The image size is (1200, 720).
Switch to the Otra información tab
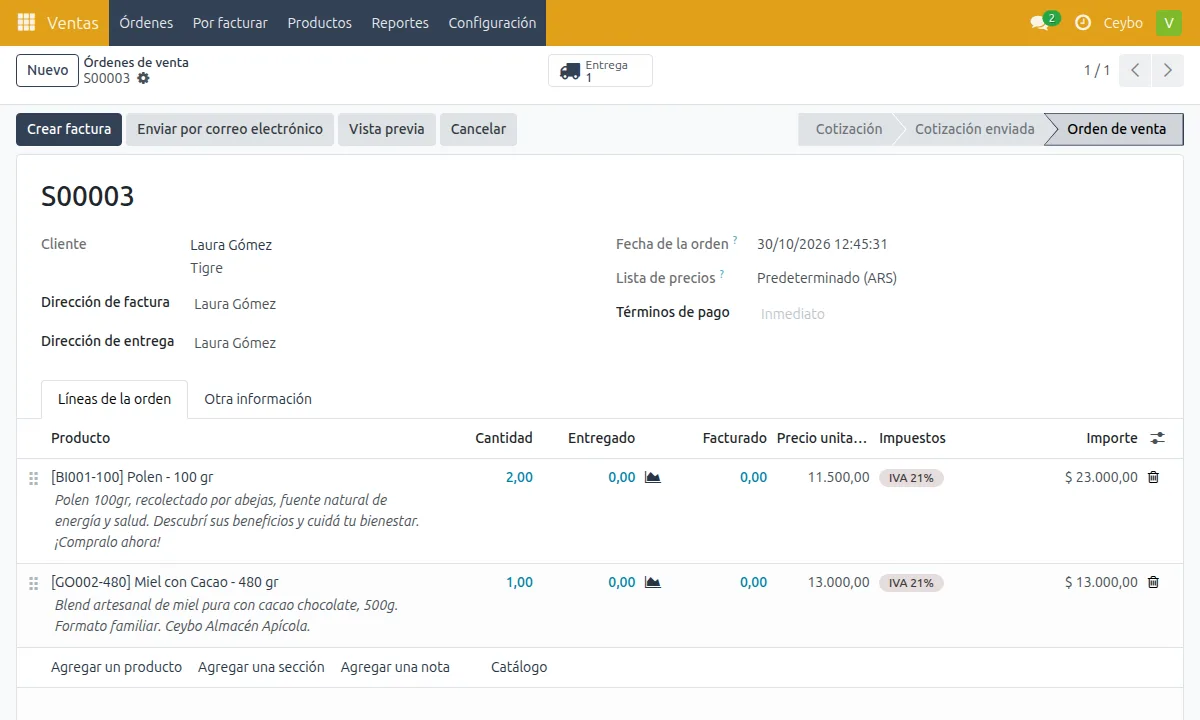(x=258, y=399)
